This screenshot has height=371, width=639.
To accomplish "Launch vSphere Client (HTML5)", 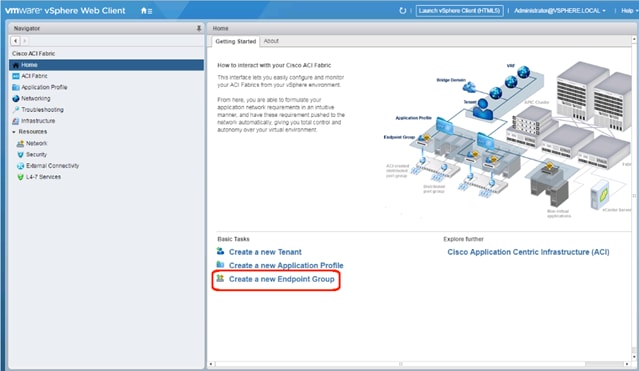I will (x=459, y=11).
